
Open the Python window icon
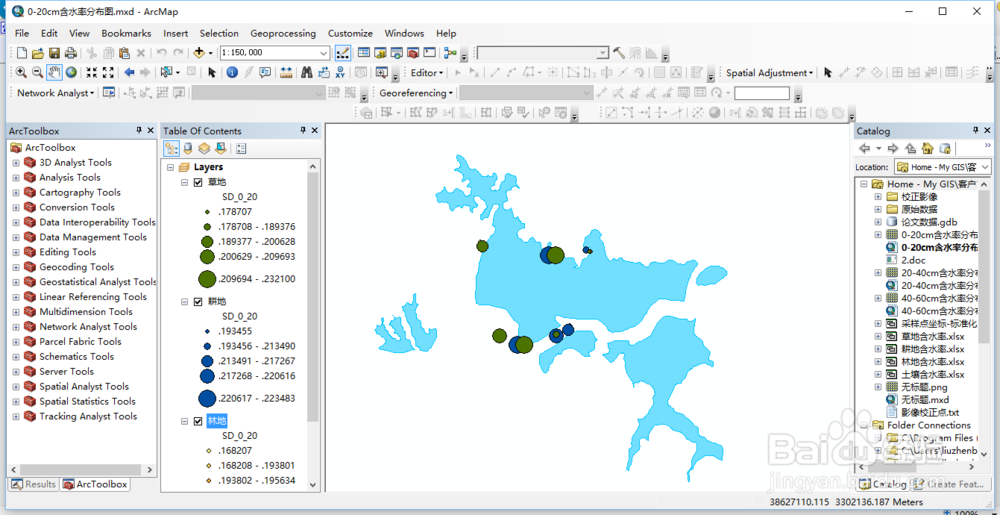429,53
